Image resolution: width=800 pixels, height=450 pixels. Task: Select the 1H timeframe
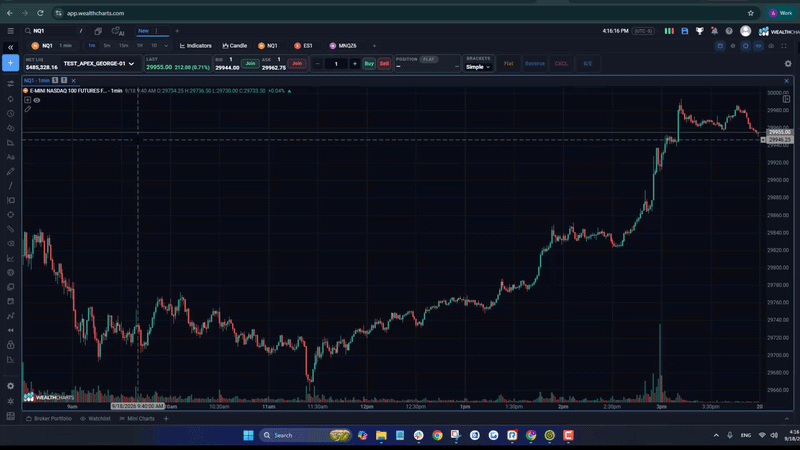pyautogui.click(x=140, y=46)
